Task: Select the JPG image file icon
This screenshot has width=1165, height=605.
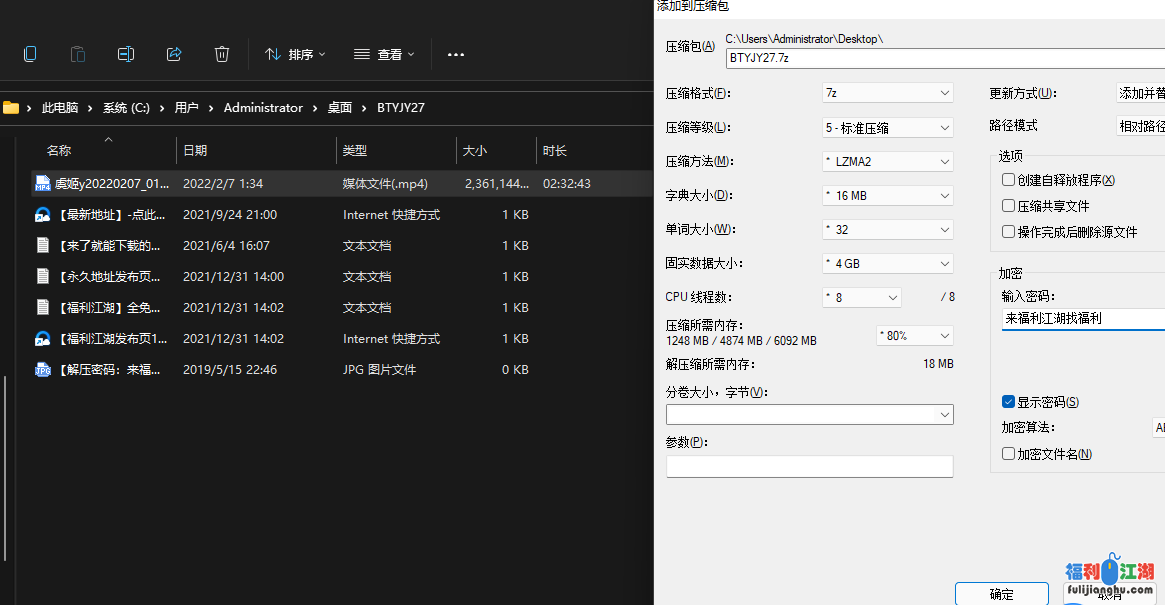Action: [43, 370]
